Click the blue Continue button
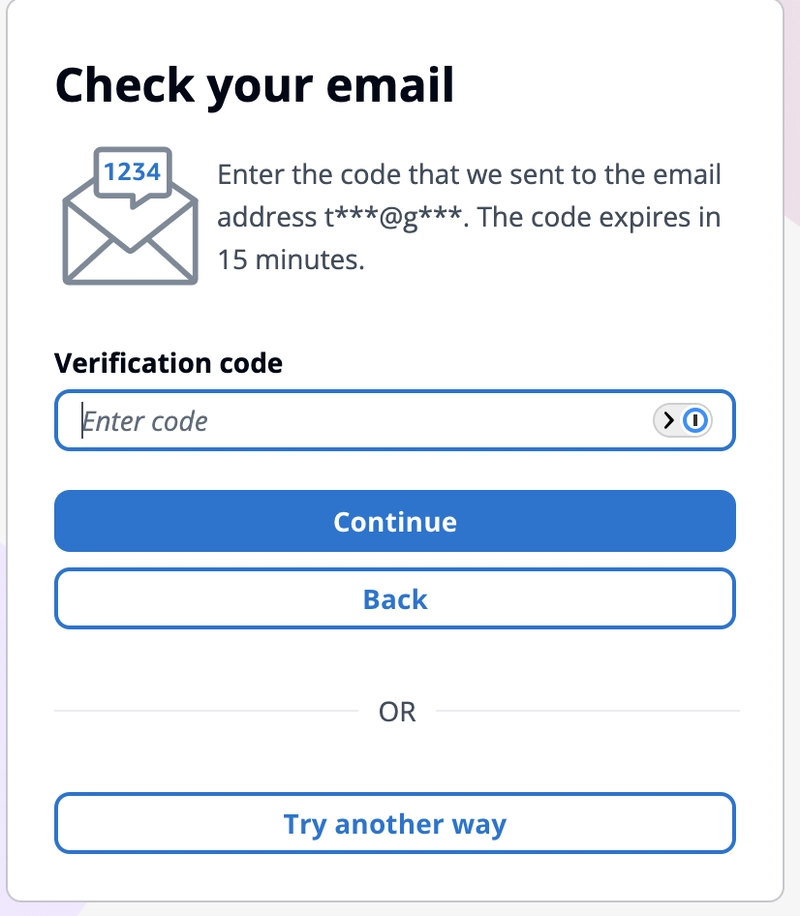The height and width of the screenshot is (916, 800). (395, 521)
